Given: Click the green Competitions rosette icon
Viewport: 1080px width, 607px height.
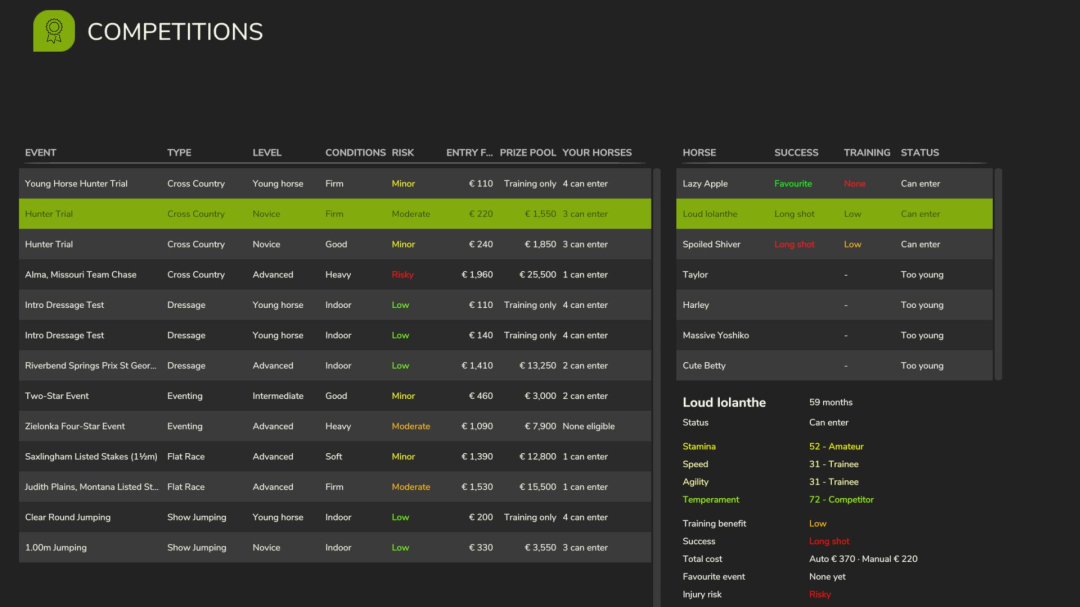Looking at the screenshot, I should click(54, 31).
